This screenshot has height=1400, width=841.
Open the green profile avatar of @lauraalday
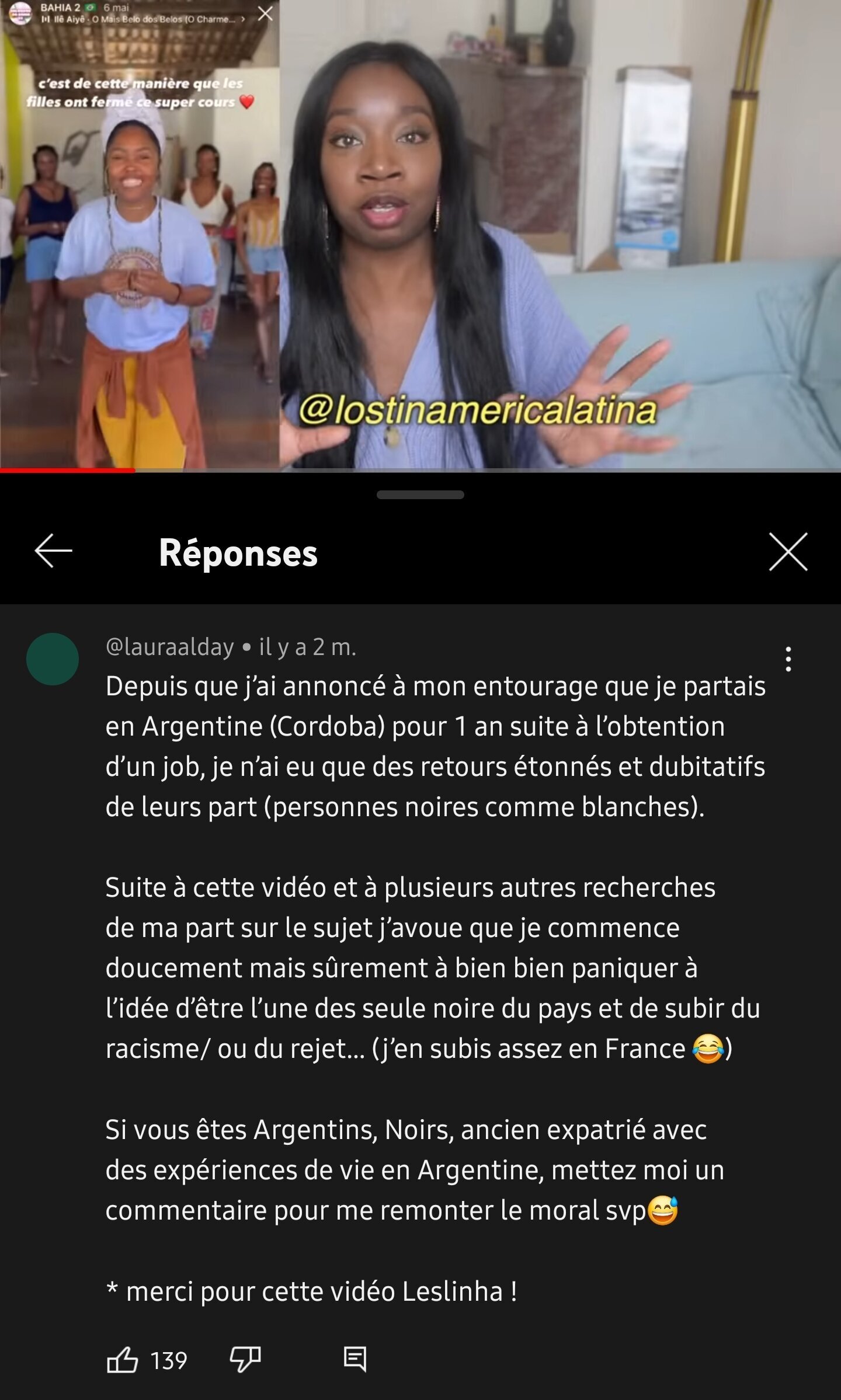53,659
